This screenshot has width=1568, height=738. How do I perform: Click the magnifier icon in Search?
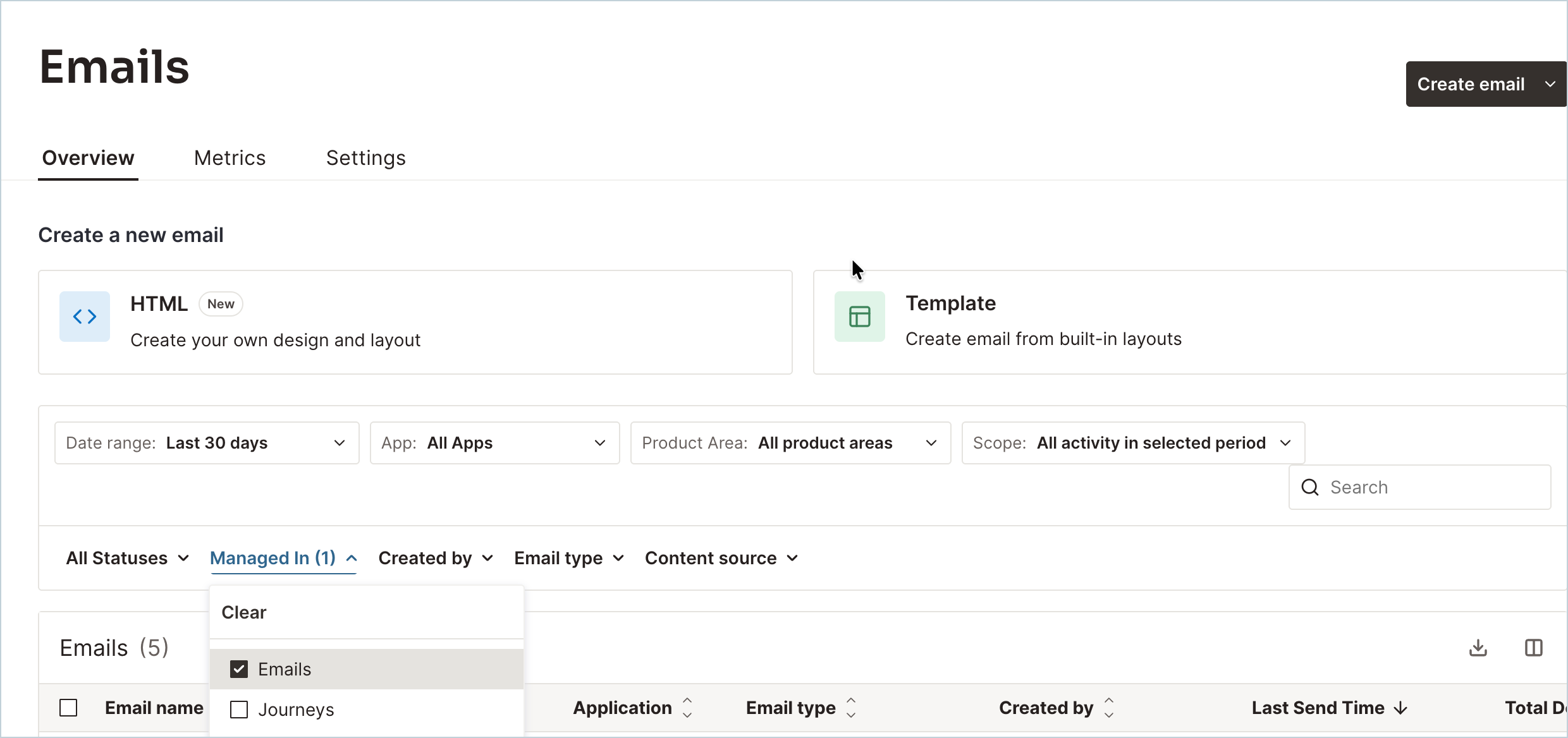(x=1310, y=487)
